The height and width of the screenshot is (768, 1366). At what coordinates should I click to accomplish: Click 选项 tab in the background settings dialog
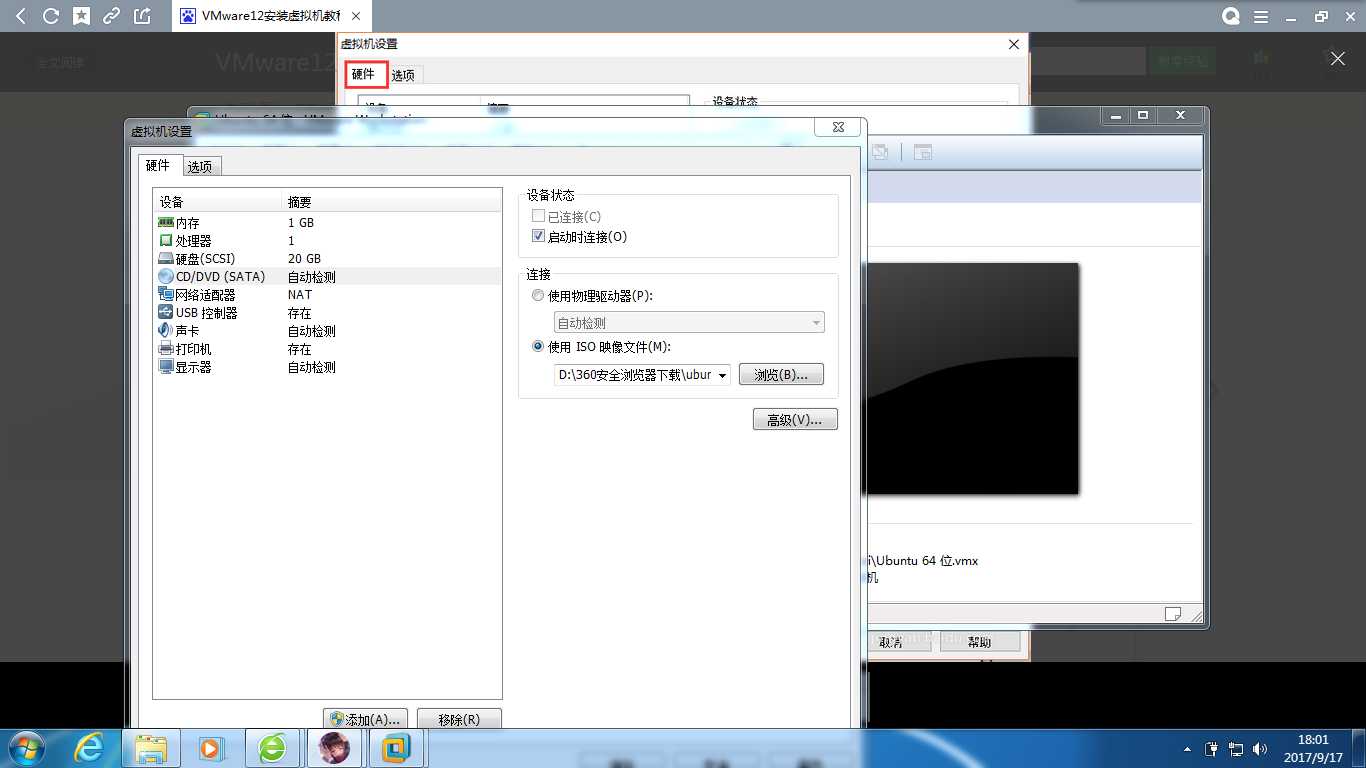pyautogui.click(x=404, y=75)
